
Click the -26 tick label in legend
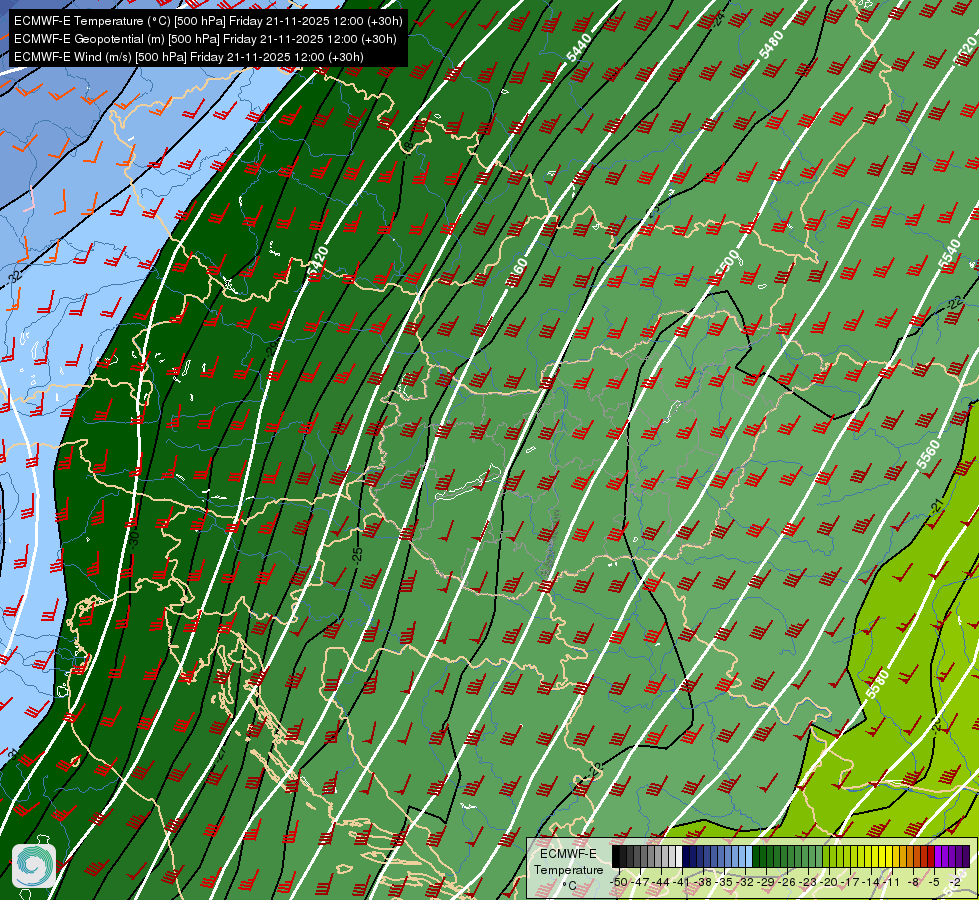[x=787, y=883]
